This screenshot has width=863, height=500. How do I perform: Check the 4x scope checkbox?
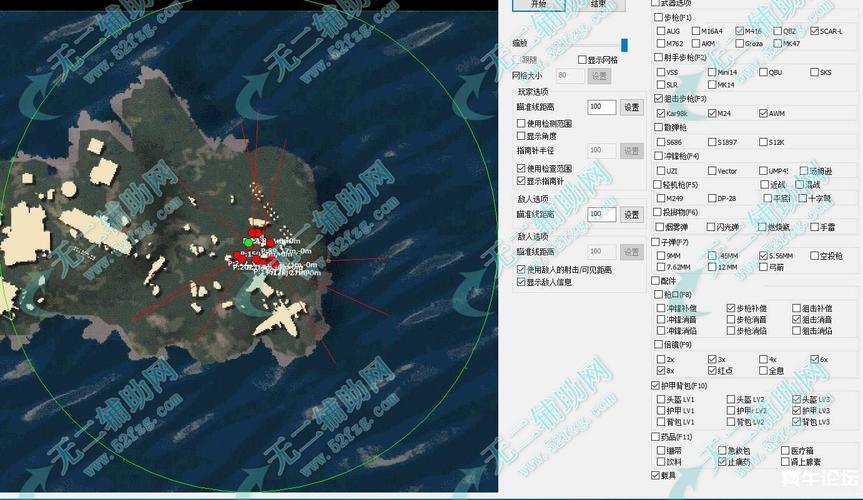pyautogui.click(x=763, y=359)
